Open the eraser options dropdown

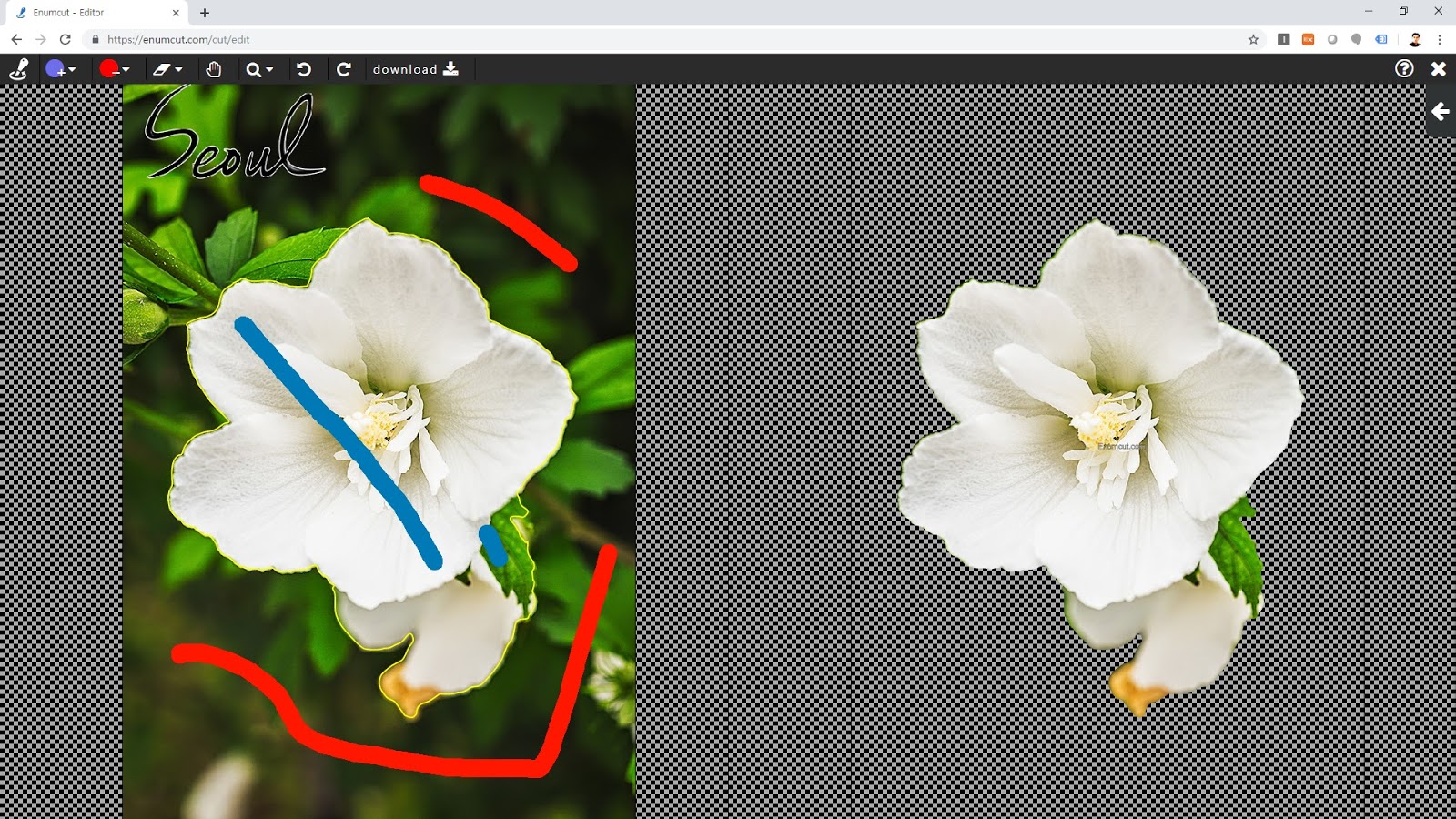pyautogui.click(x=178, y=68)
